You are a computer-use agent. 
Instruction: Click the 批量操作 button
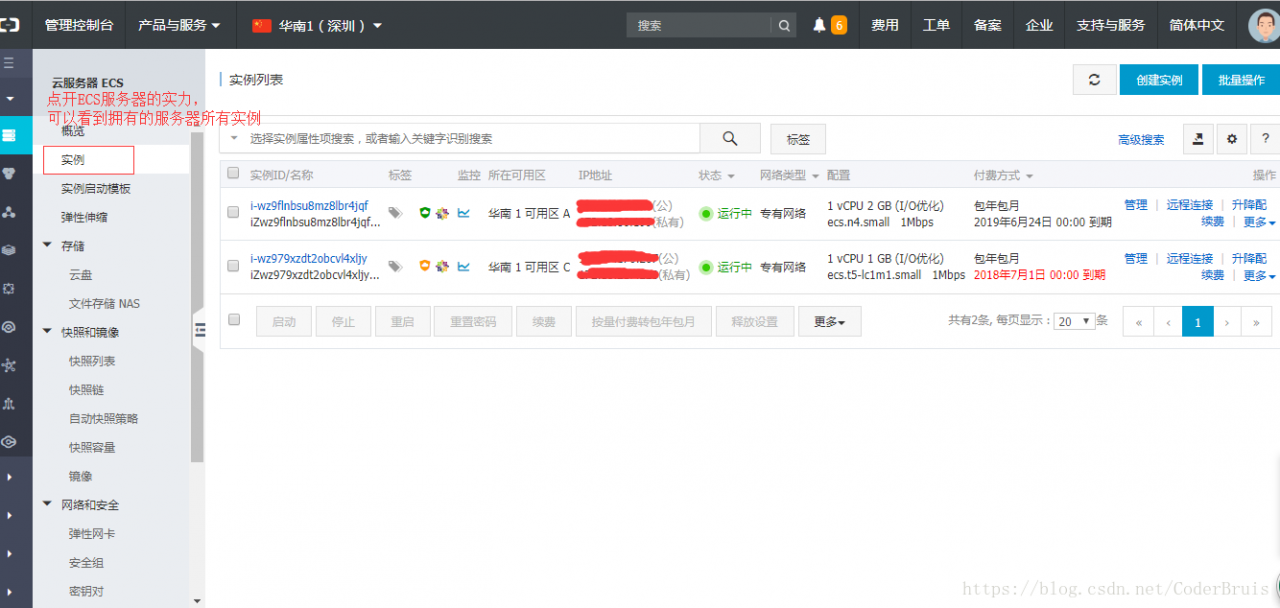tap(1241, 80)
